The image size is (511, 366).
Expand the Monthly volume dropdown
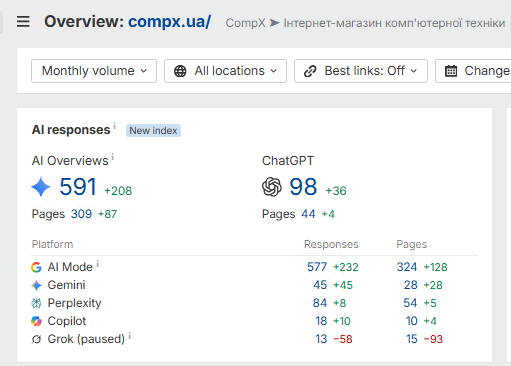pos(94,71)
